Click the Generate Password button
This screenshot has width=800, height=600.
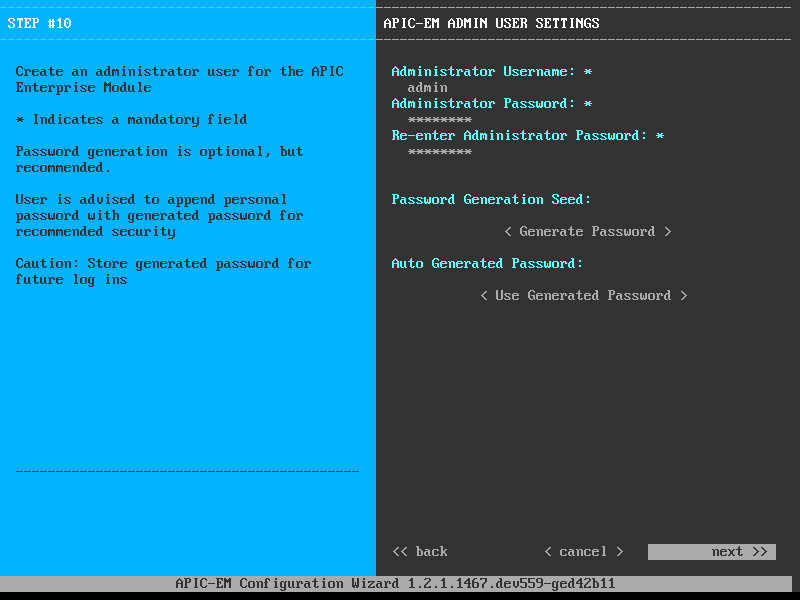click(587, 232)
